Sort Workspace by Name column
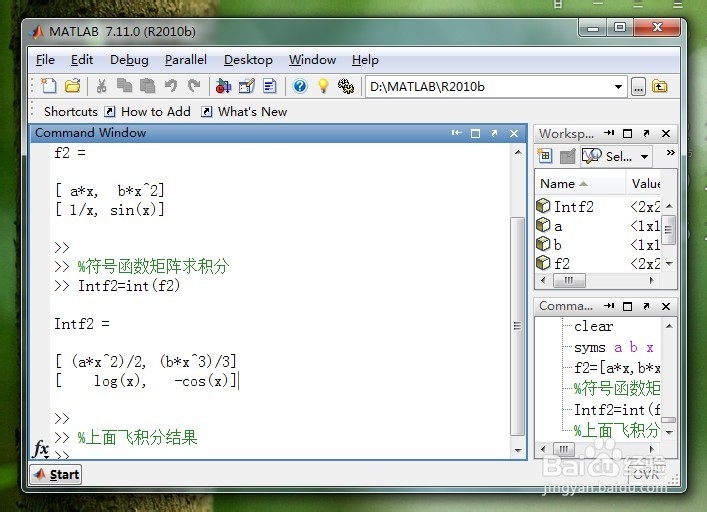Image resolution: width=707 pixels, height=512 pixels. (580, 183)
